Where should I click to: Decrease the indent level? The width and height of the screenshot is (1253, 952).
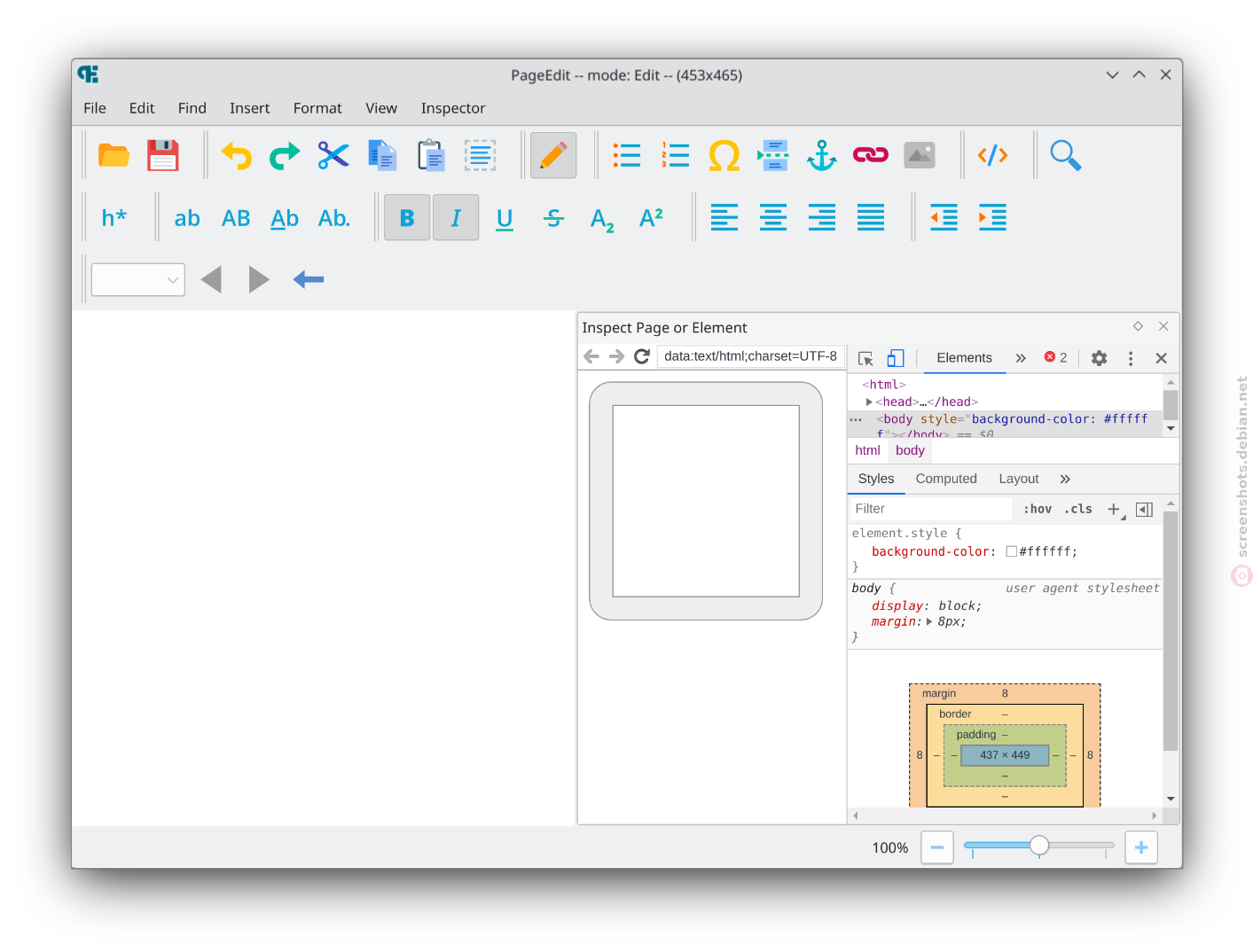[944, 218]
